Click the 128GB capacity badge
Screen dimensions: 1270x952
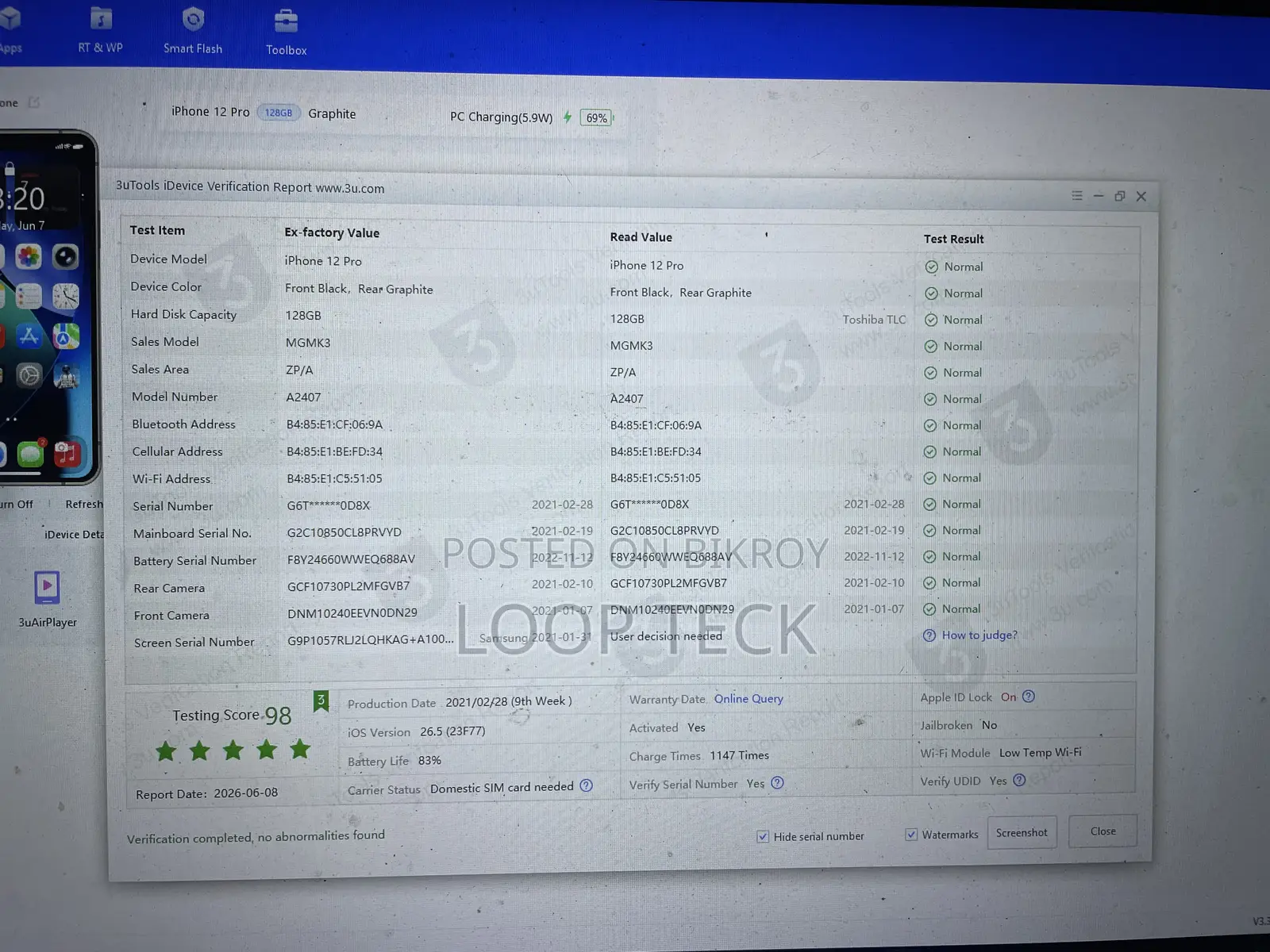[x=279, y=113]
